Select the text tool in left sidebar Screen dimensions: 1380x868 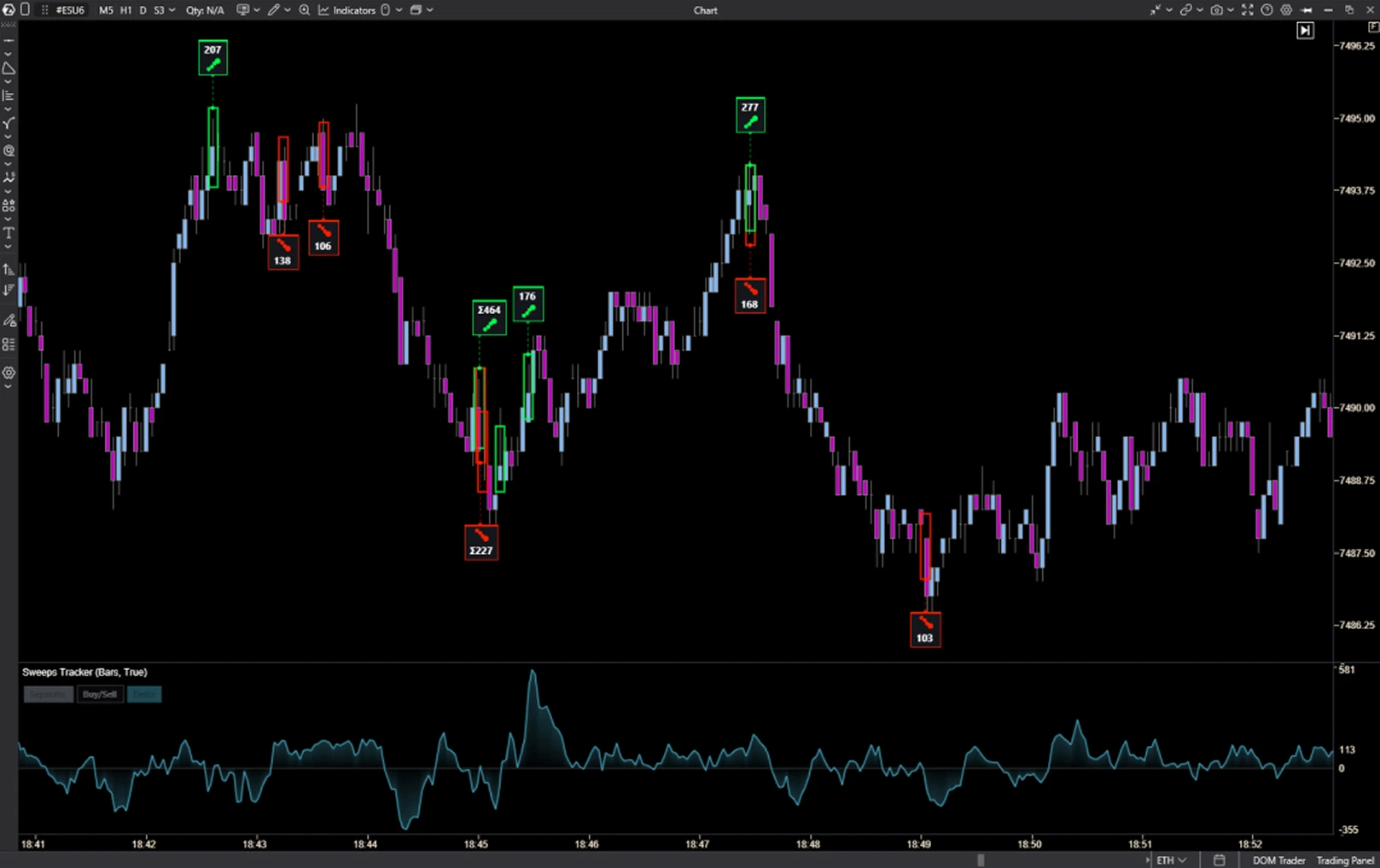click(9, 233)
